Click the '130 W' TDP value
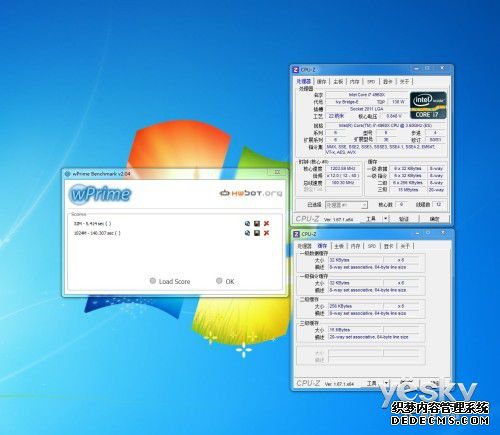500x435 pixels. [398, 102]
